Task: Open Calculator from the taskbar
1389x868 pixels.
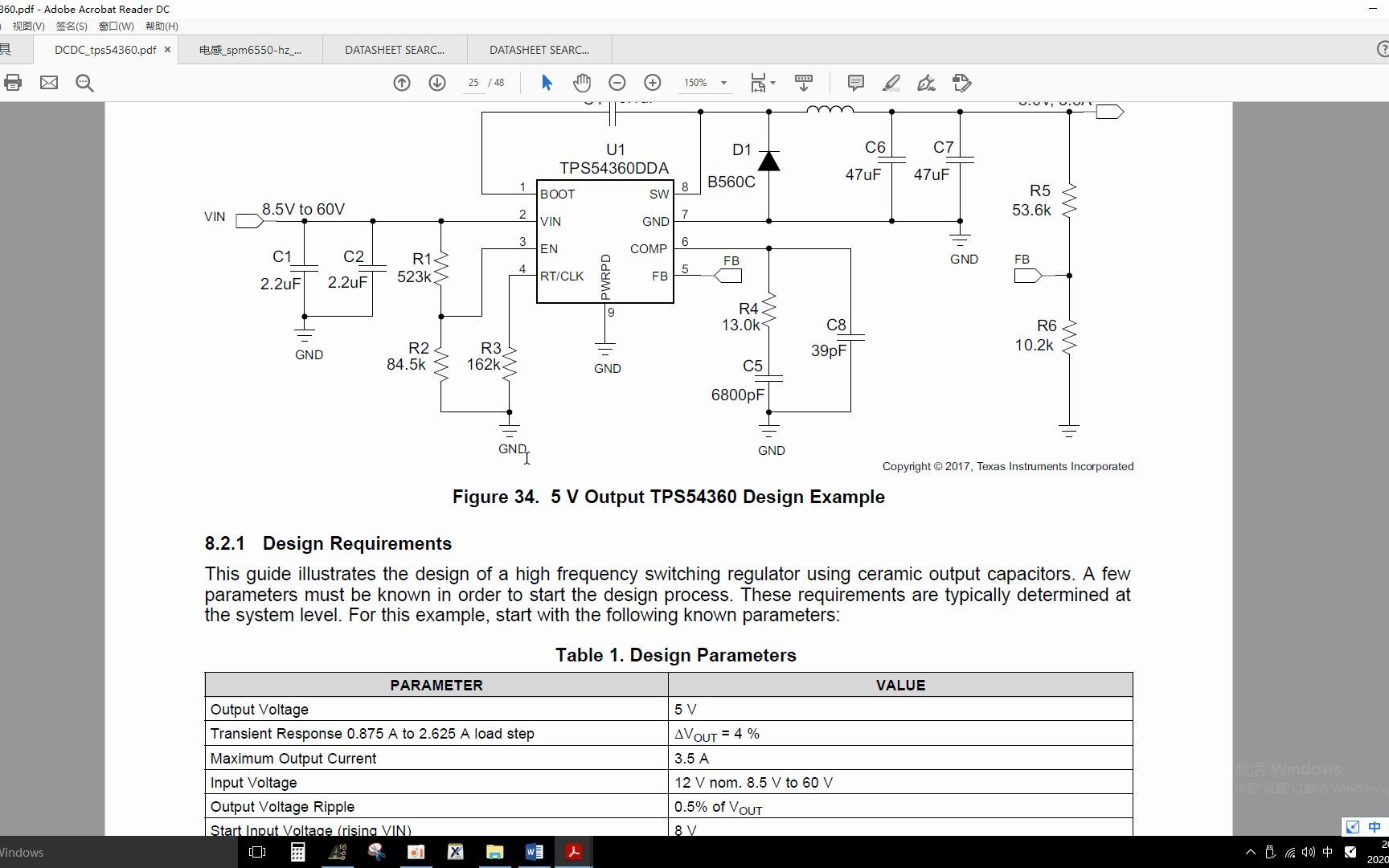Action: 297,852
